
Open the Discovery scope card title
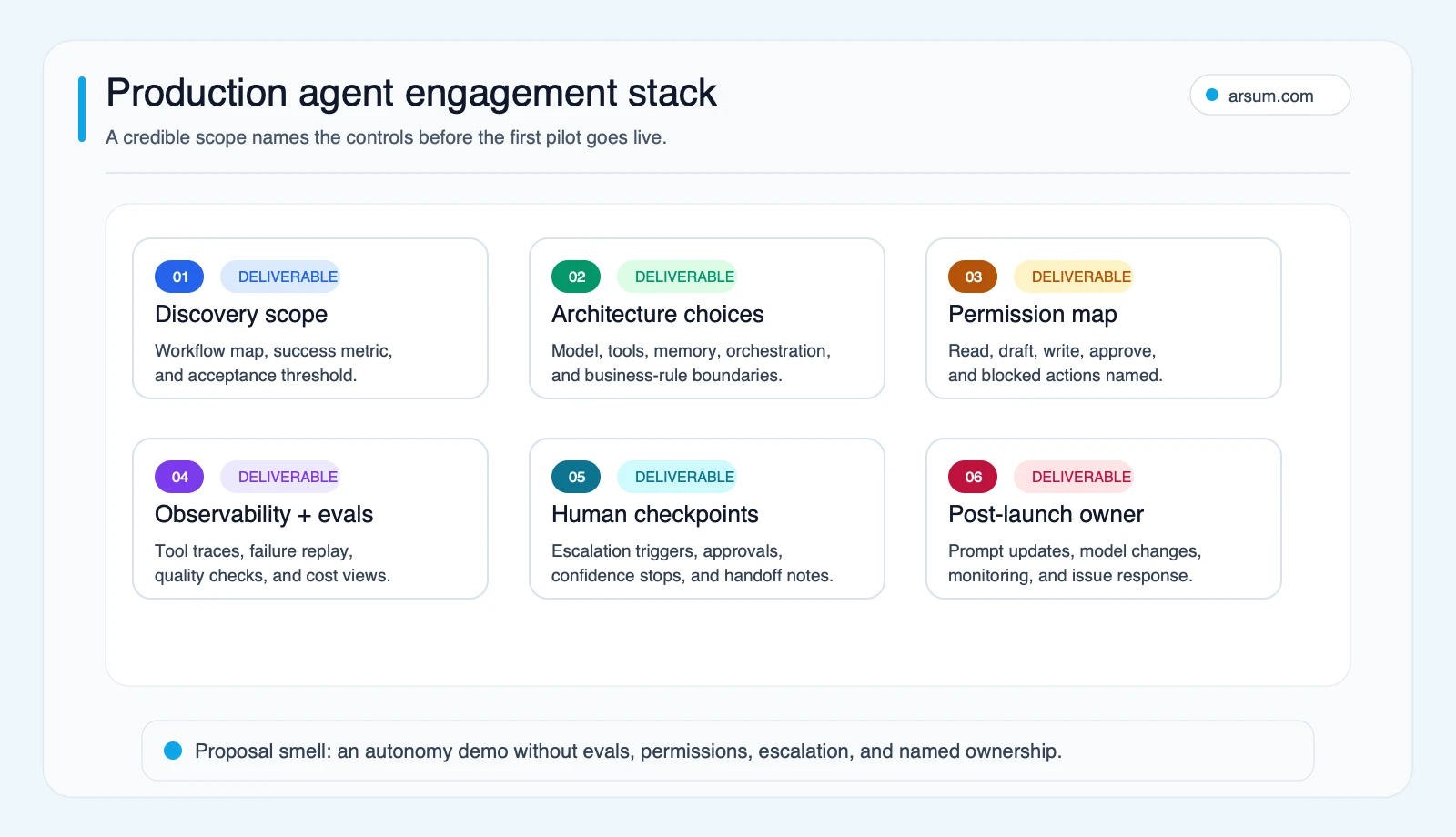241,315
